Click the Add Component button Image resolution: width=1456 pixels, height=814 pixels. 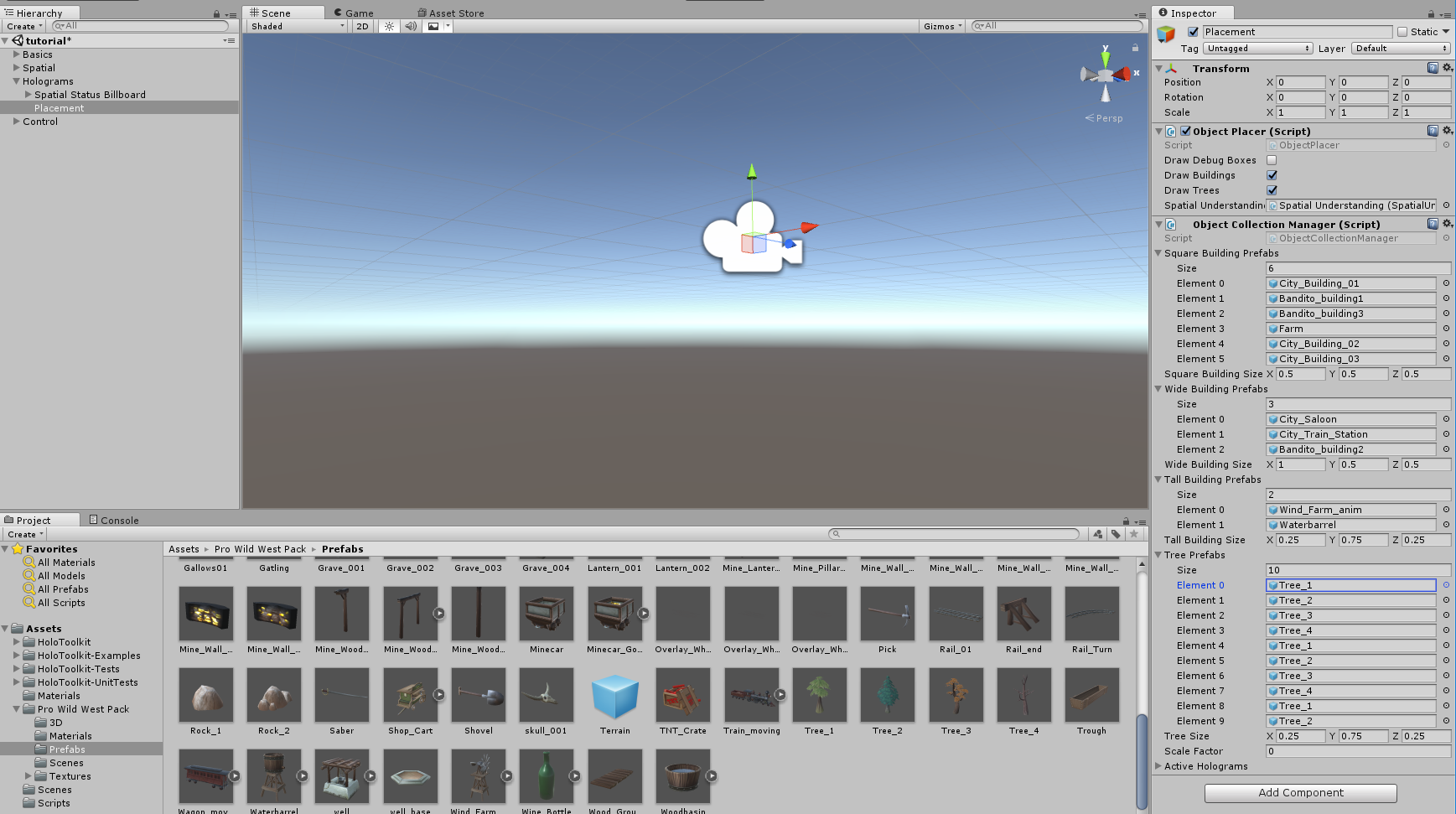(x=1300, y=793)
